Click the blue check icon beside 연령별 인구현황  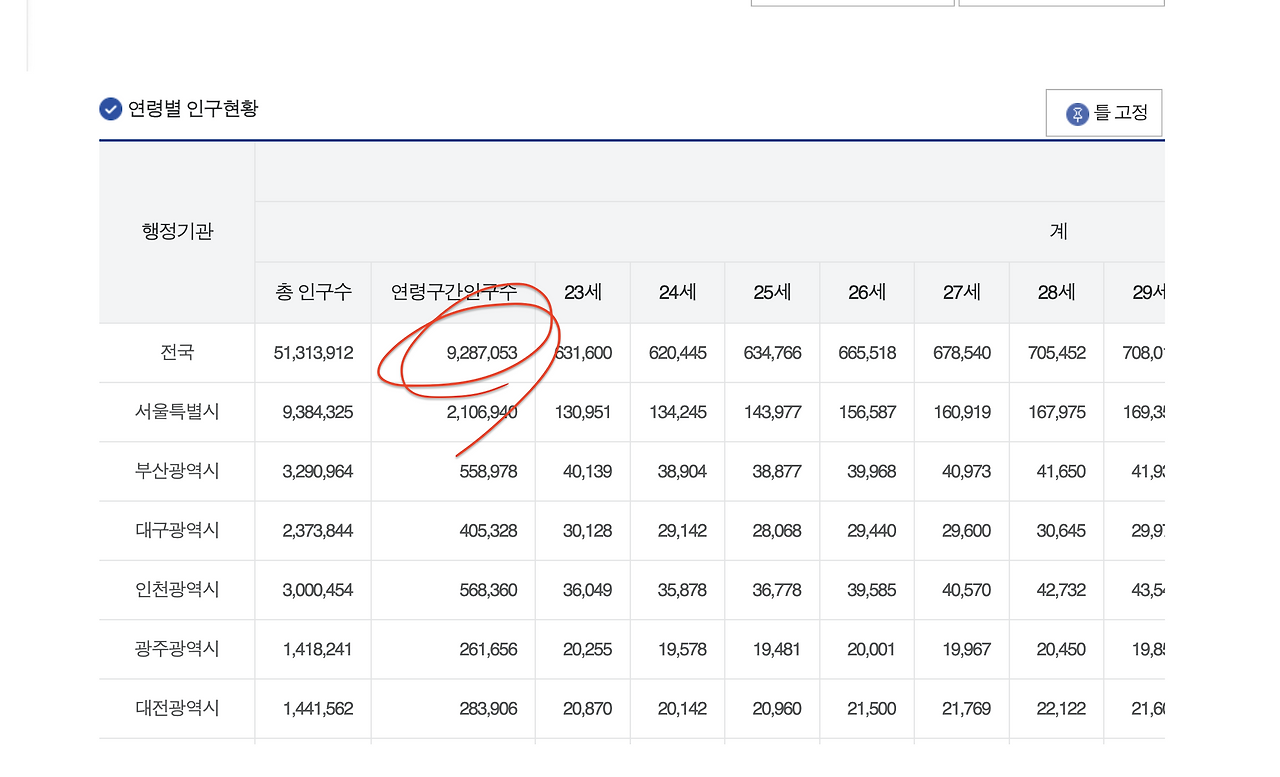111,109
